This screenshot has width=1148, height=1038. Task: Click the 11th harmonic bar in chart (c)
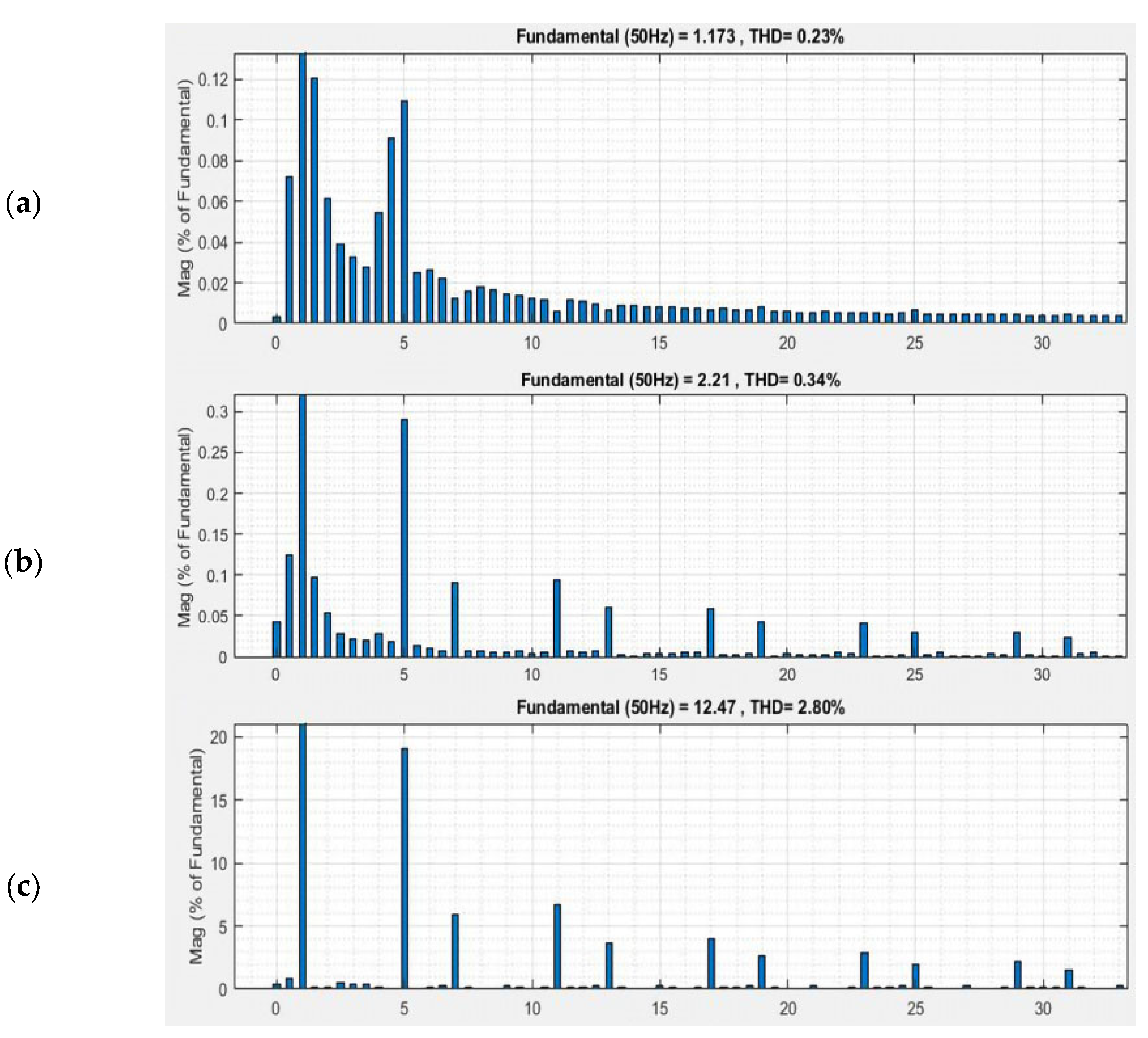point(558,945)
